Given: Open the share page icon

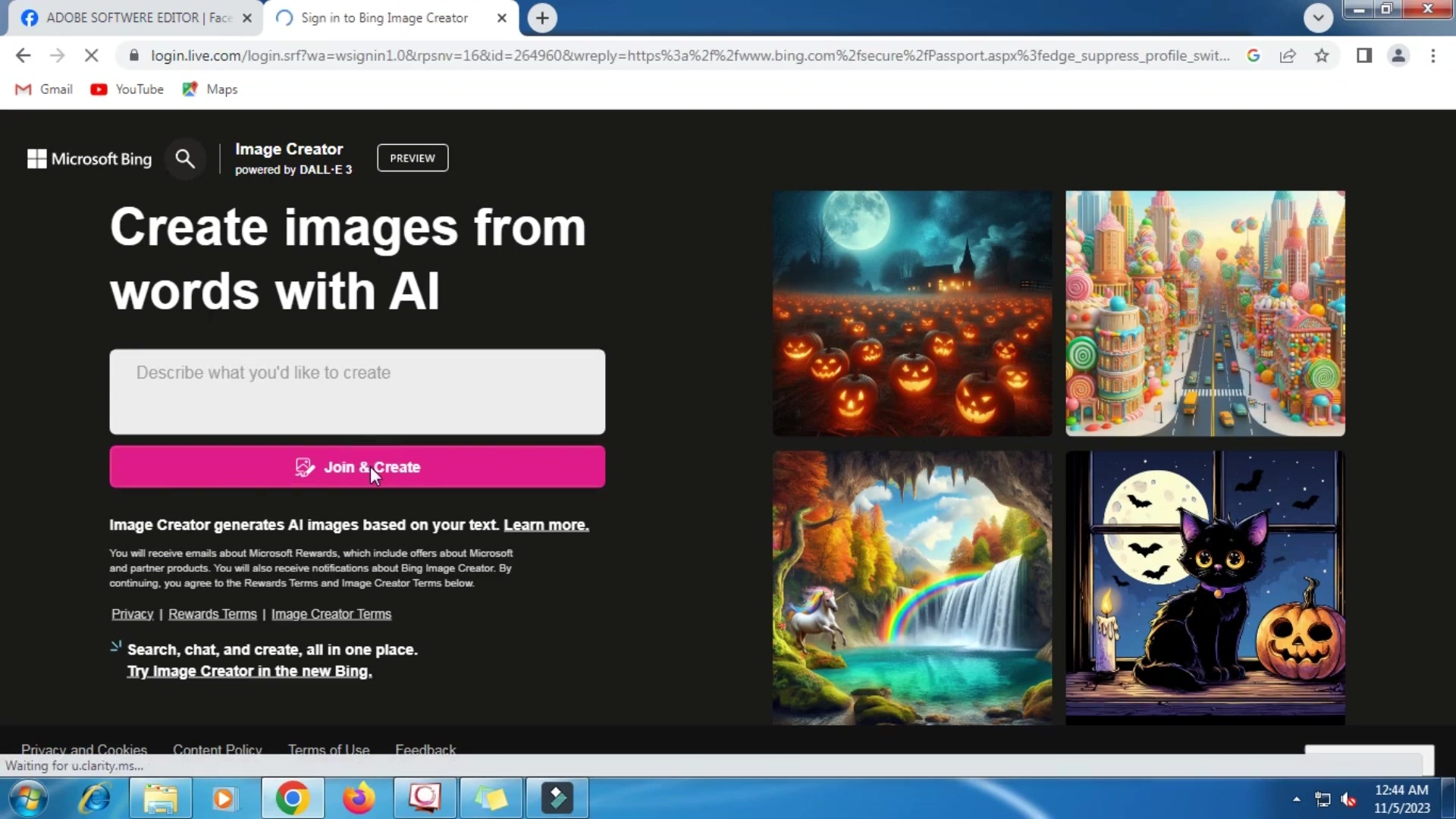Looking at the screenshot, I should tap(1288, 55).
